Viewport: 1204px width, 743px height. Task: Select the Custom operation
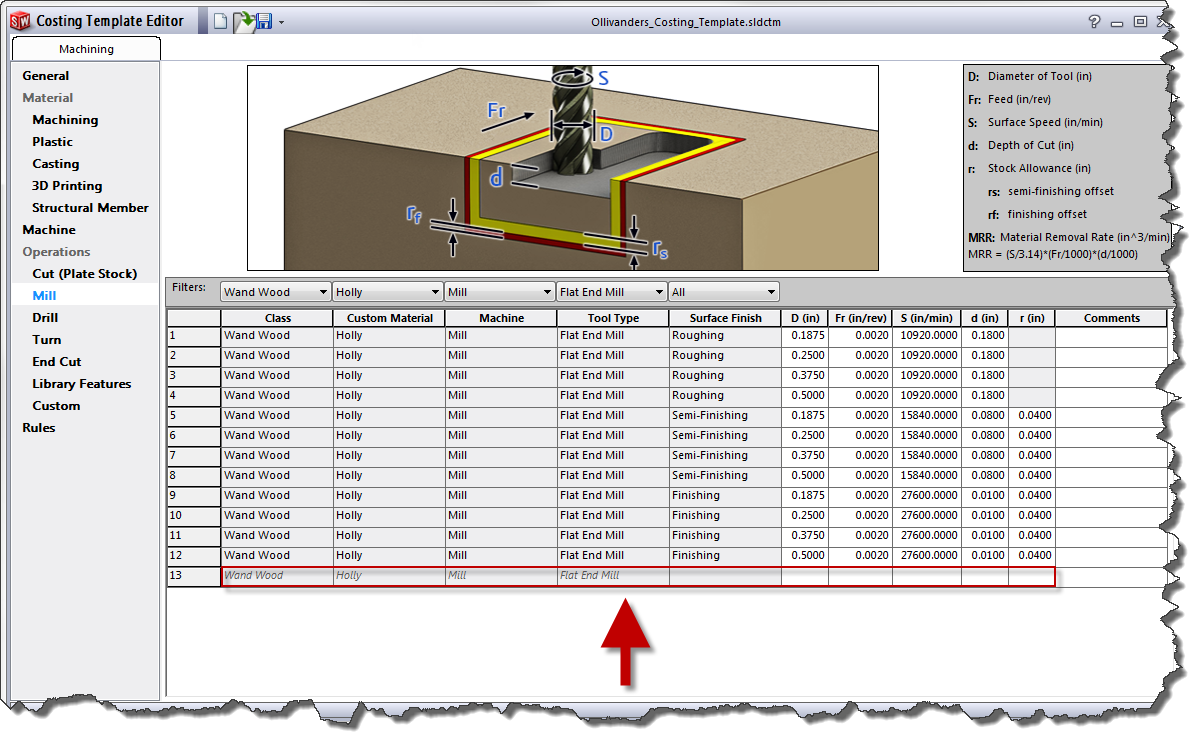tap(56, 406)
